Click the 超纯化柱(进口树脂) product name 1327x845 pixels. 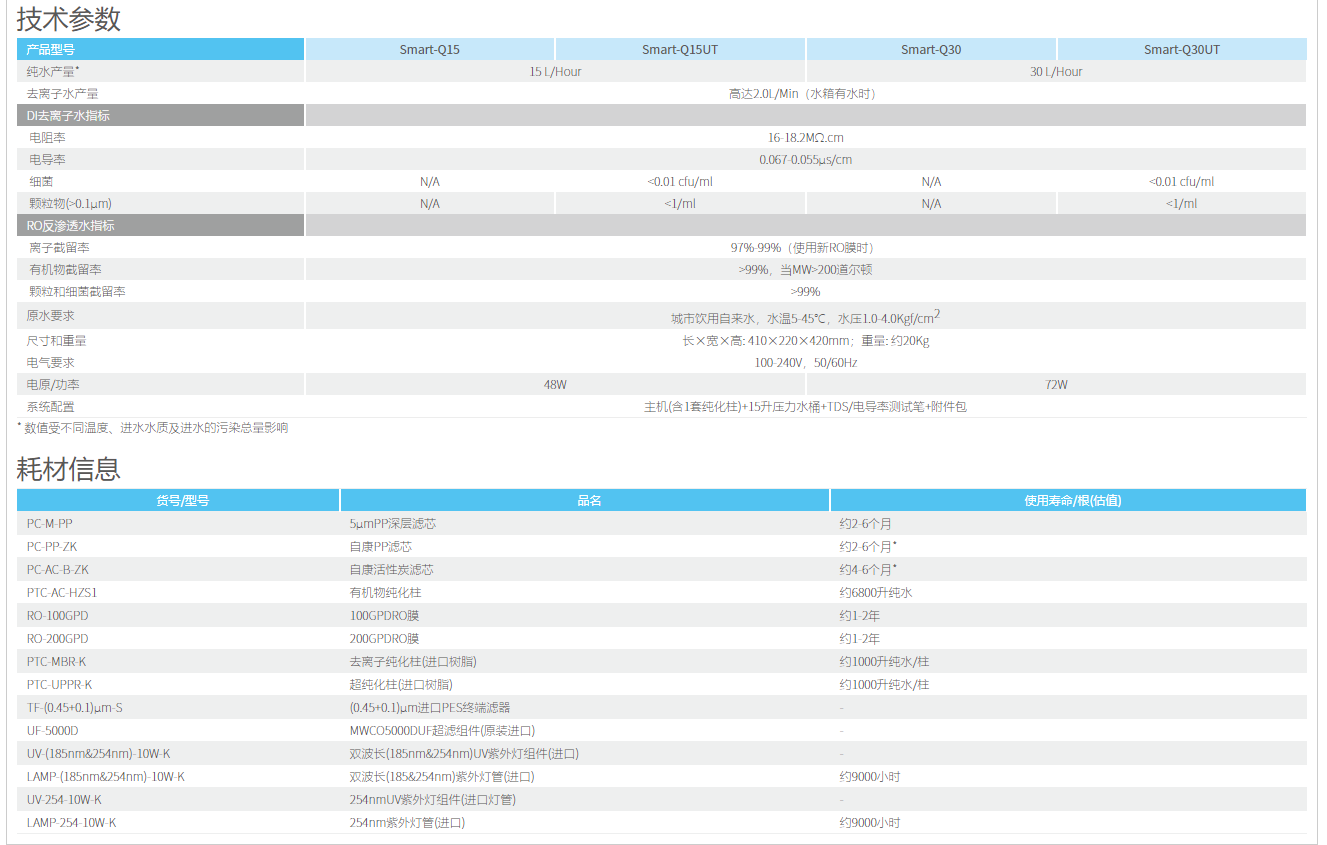(x=400, y=685)
